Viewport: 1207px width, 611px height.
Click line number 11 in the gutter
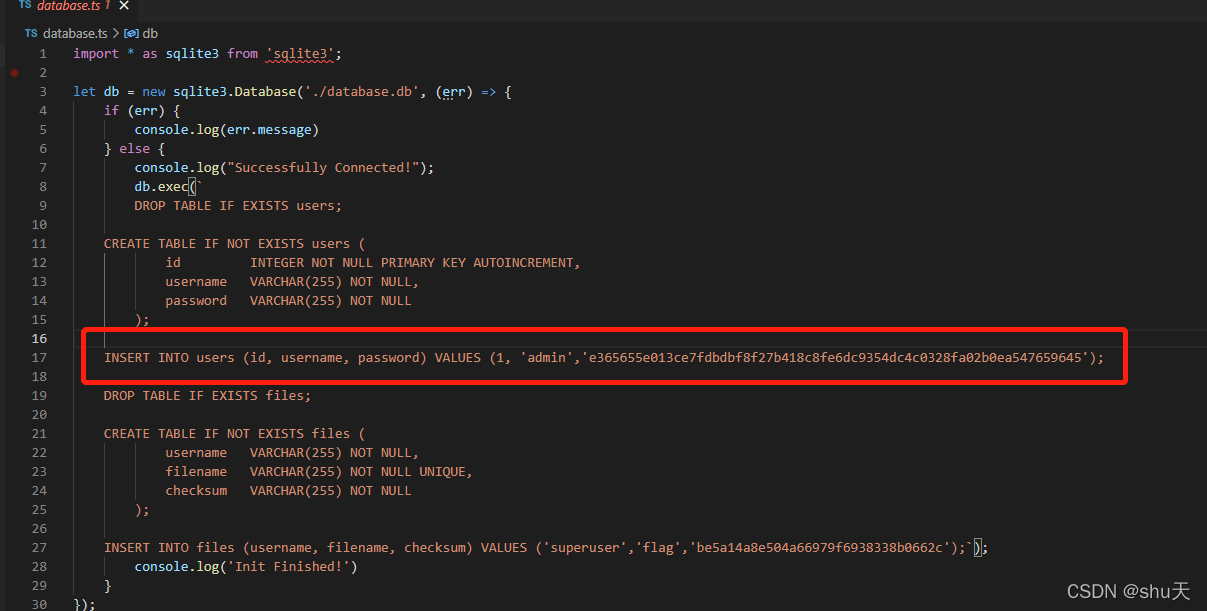(x=39, y=244)
